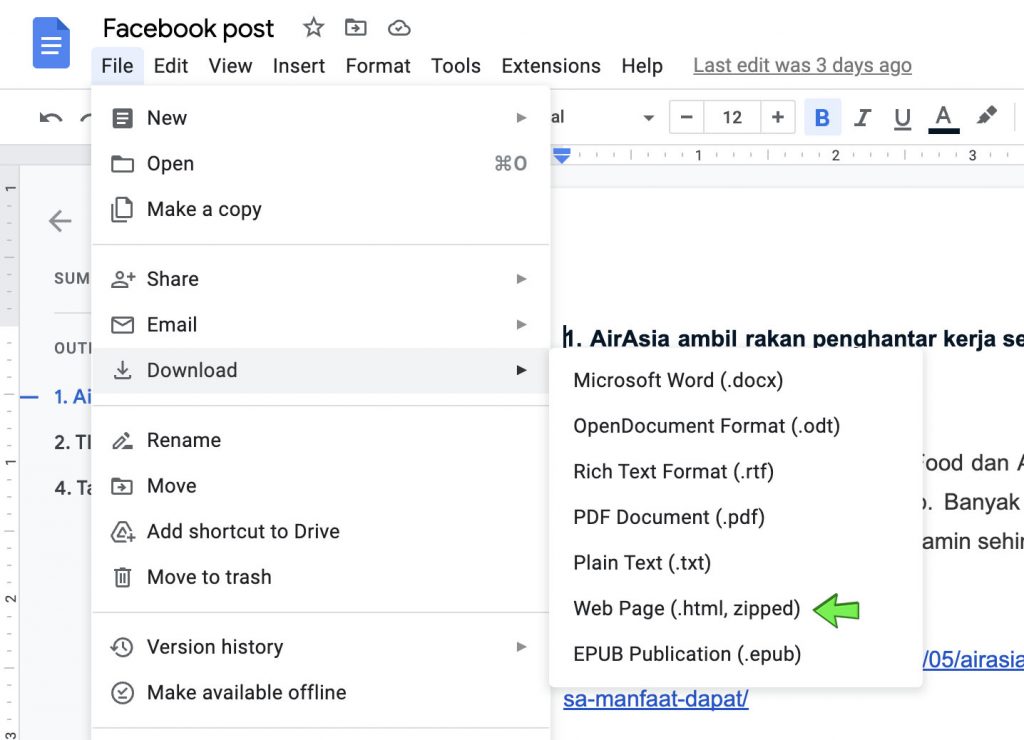Close the outline panel with back arrow

(x=60, y=221)
